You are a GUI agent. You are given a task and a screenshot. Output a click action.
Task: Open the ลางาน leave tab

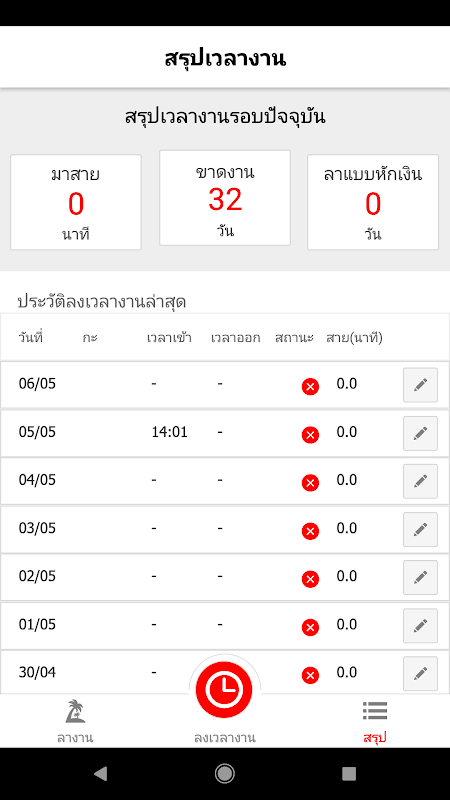(75, 720)
